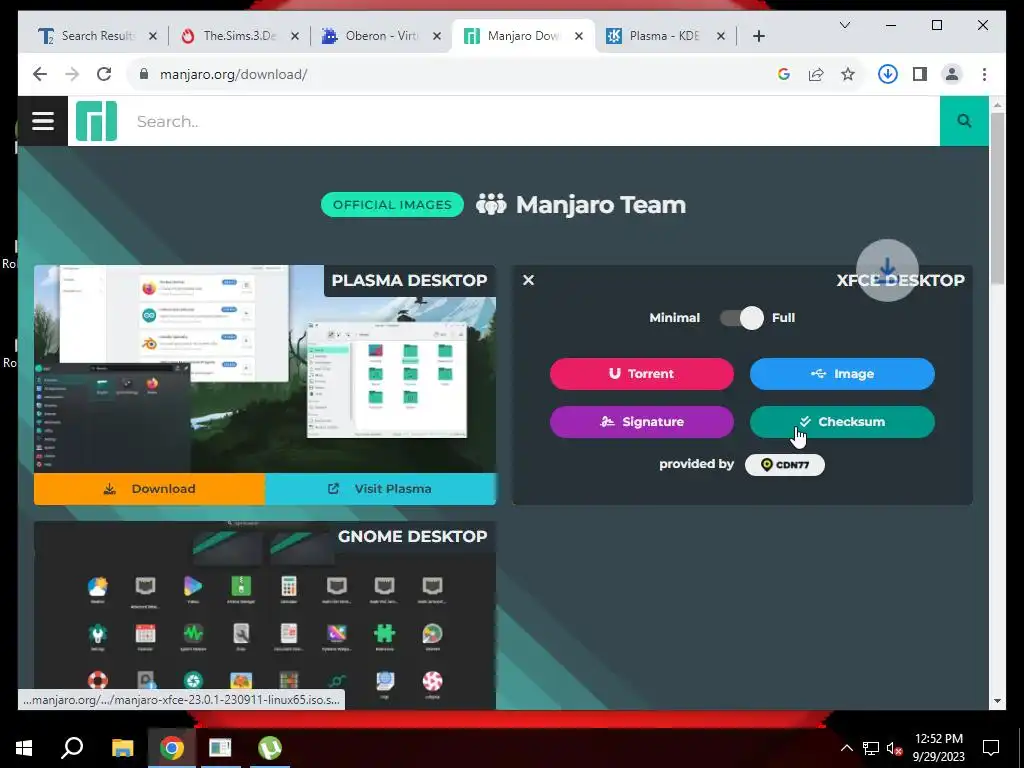Click the taskbar app next to Chrome

click(x=220, y=748)
